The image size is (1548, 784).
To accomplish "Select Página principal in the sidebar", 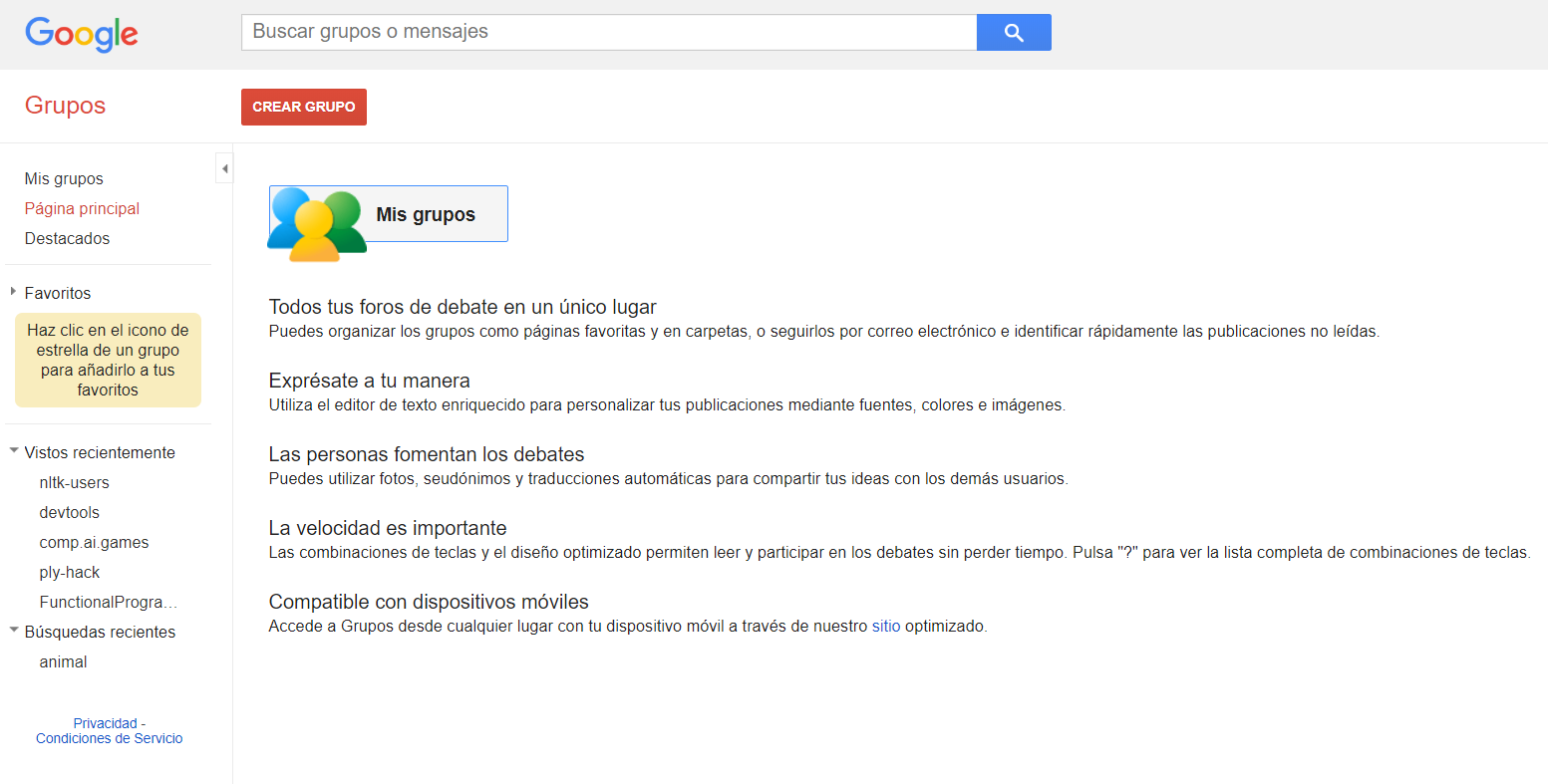I will (x=82, y=208).
